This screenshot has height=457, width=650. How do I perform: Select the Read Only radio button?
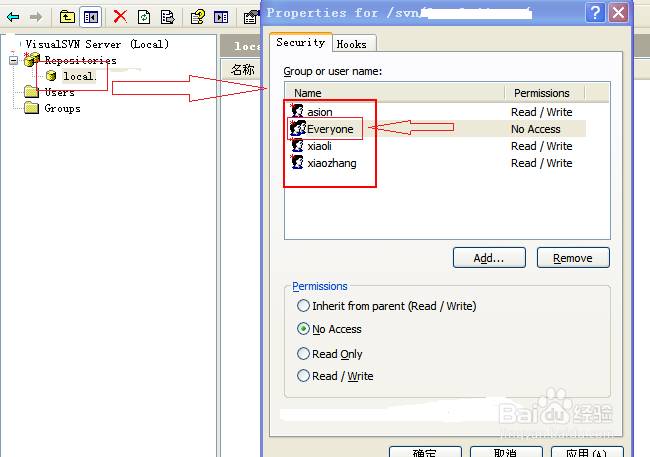(x=303, y=354)
